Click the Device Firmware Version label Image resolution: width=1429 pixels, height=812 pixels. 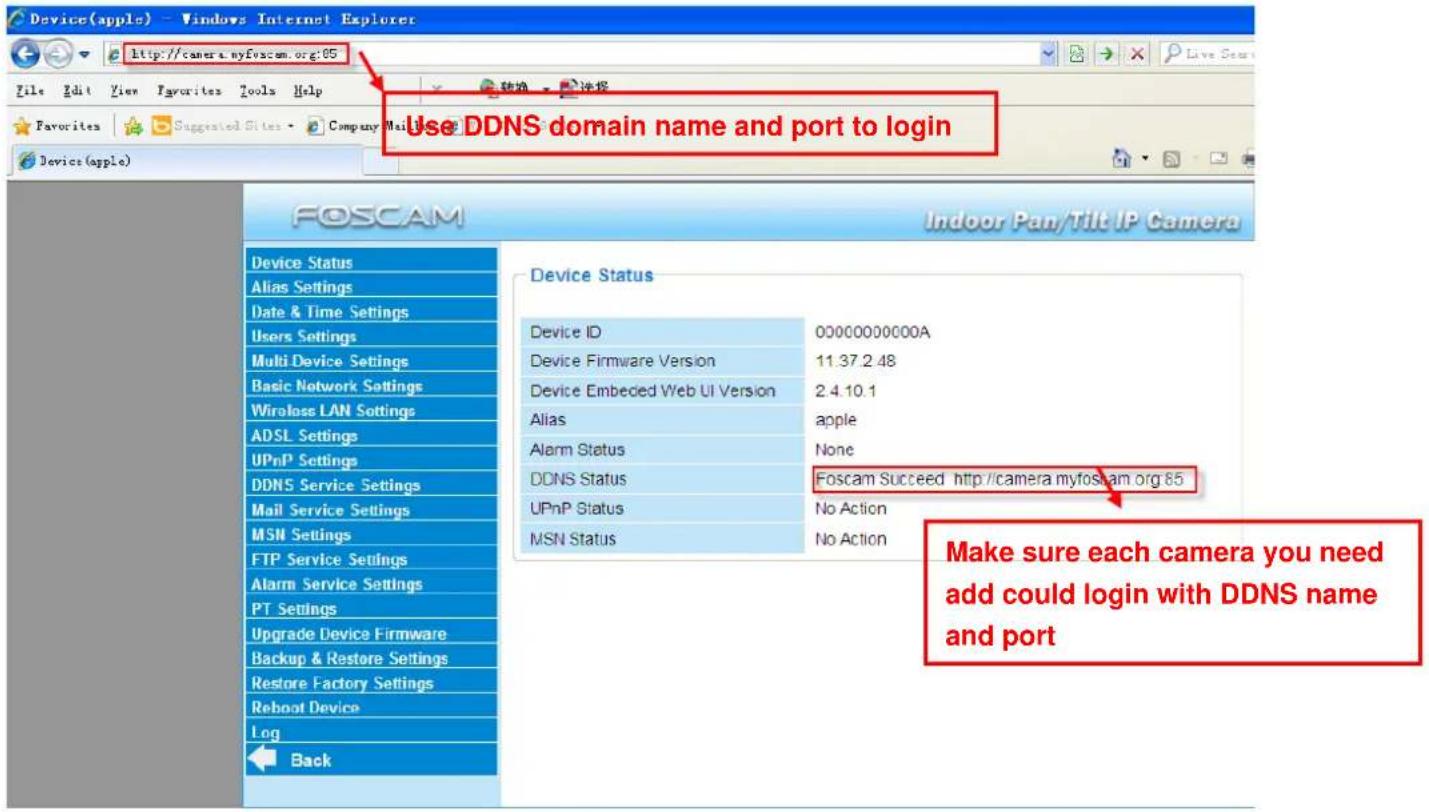point(622,361)
